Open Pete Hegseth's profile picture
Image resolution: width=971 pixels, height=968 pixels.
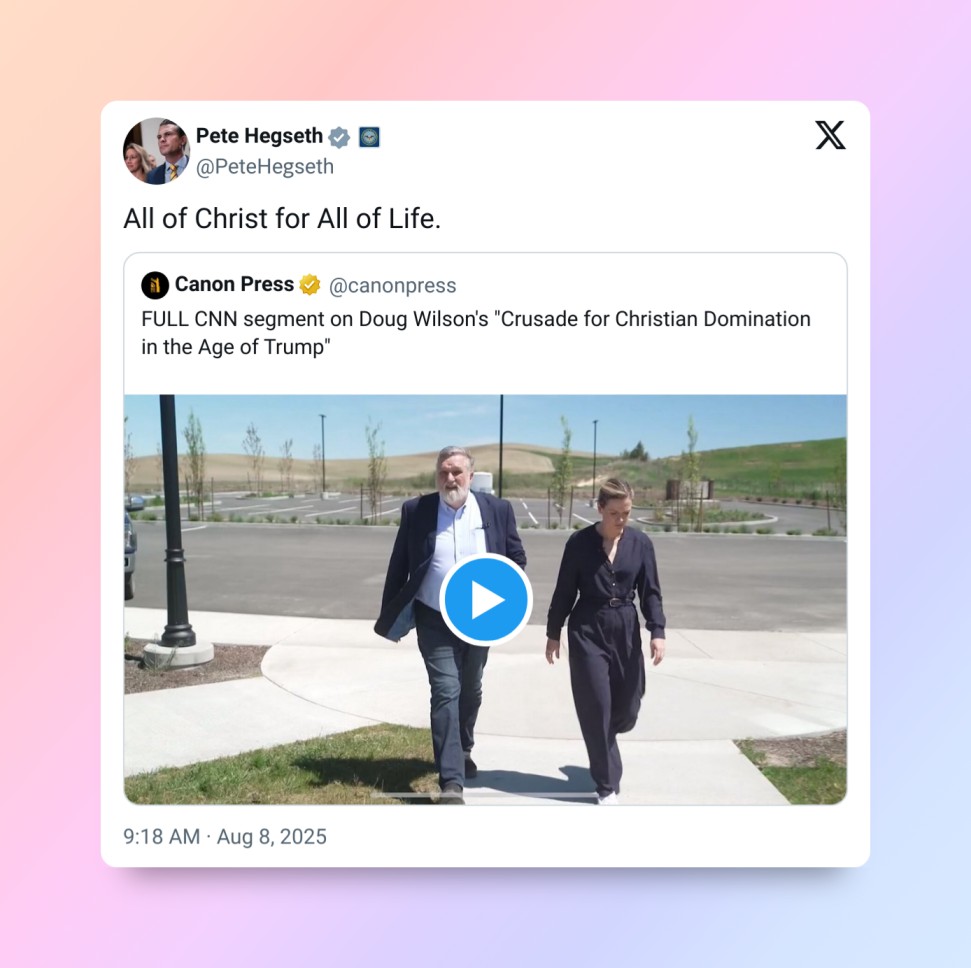157,150
